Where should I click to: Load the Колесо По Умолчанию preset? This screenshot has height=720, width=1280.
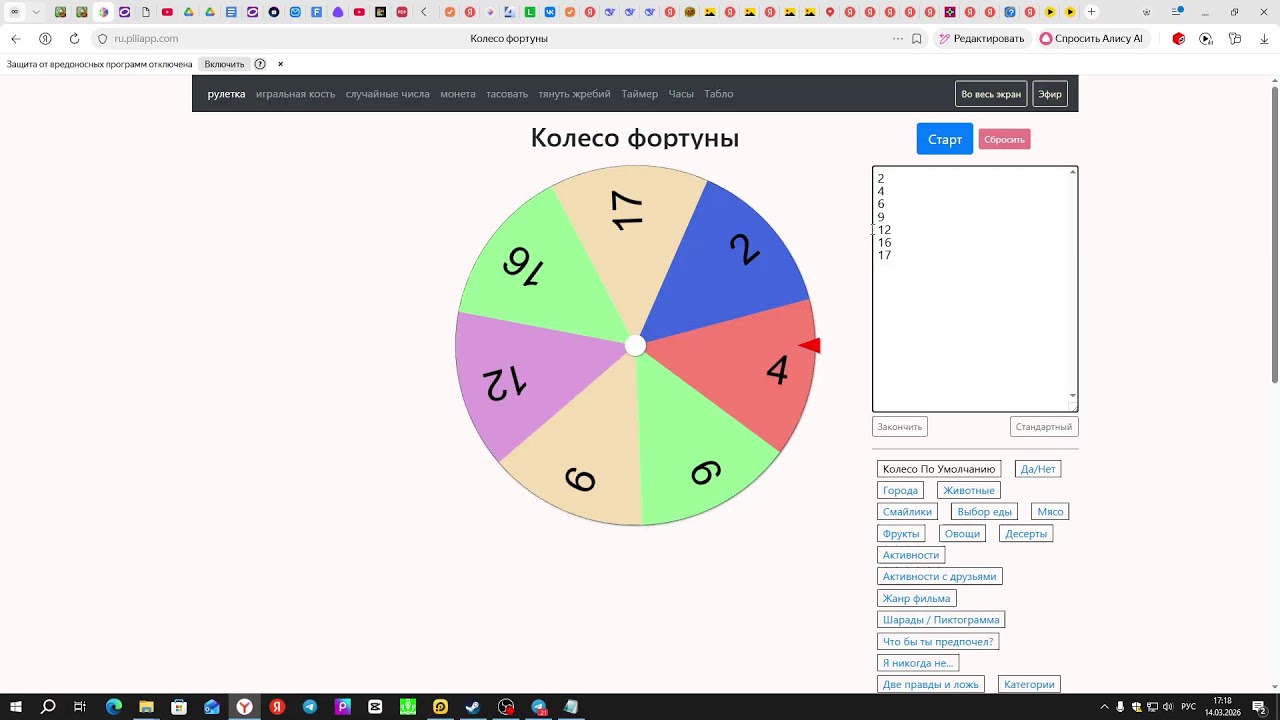(939, 469)
